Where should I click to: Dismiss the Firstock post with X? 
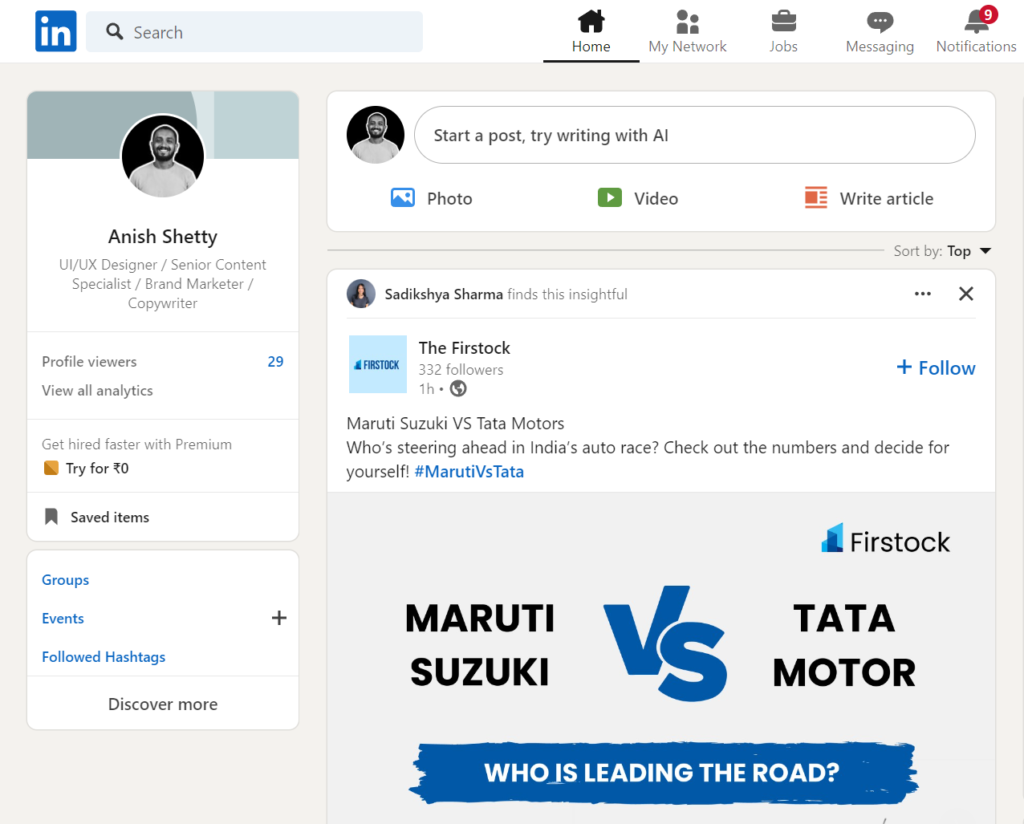[x=966, y=294]
